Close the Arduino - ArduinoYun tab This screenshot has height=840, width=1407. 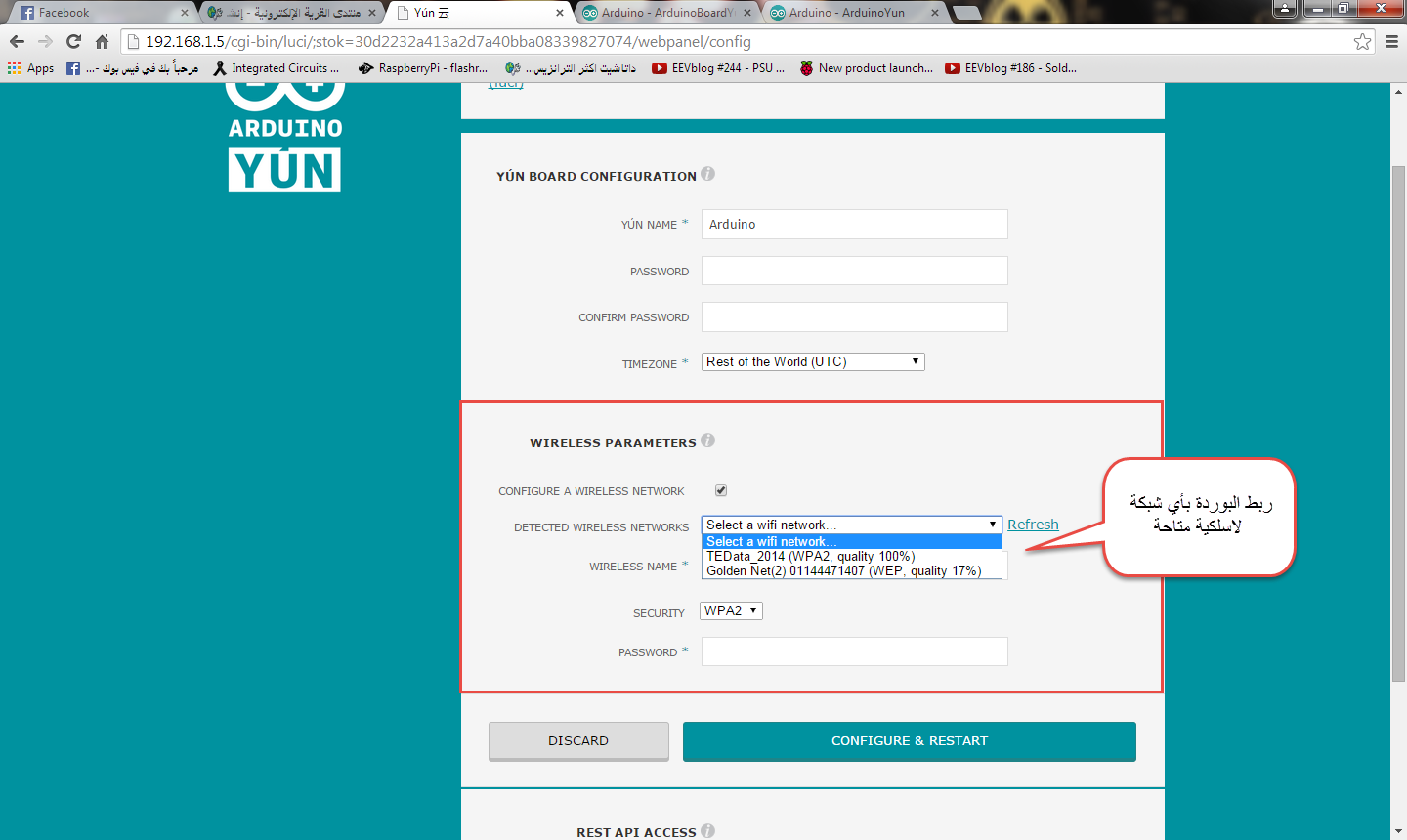(x=935, y=13)
